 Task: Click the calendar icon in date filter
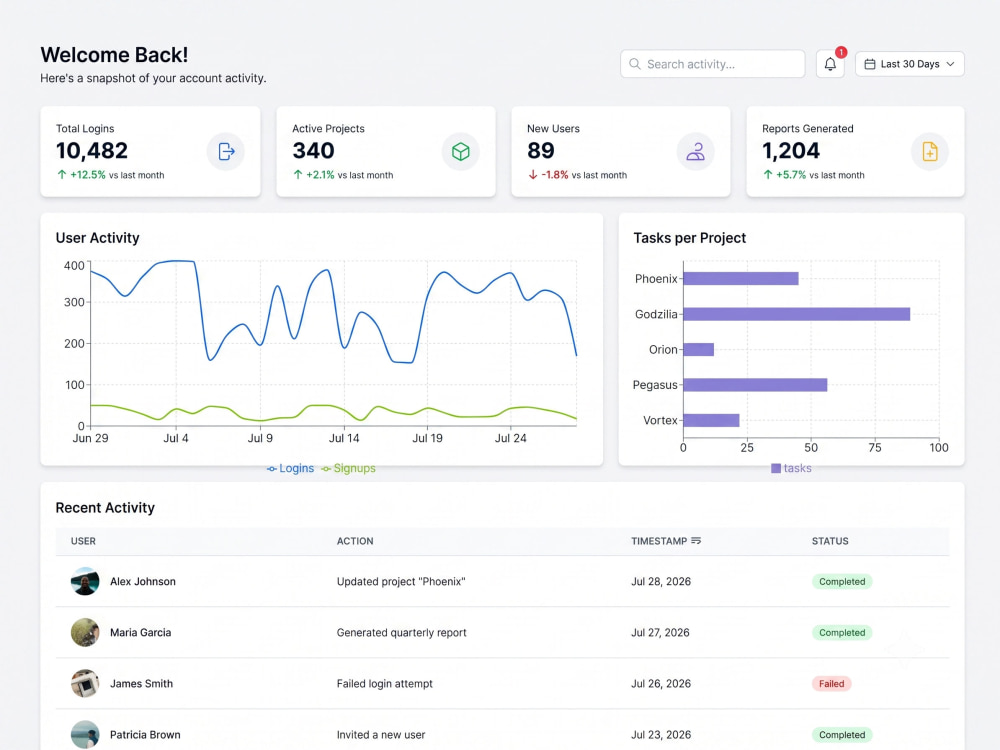(869, 64)
